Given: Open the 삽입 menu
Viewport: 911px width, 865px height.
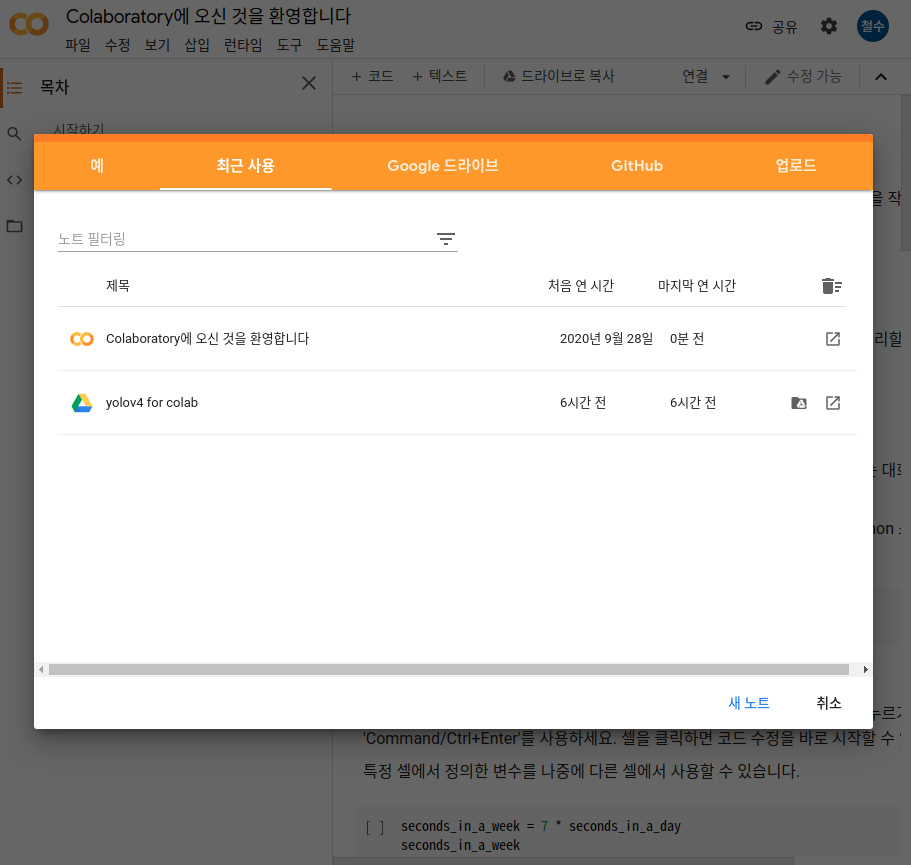Looking at the screenshot, I should tap(197, 45).
